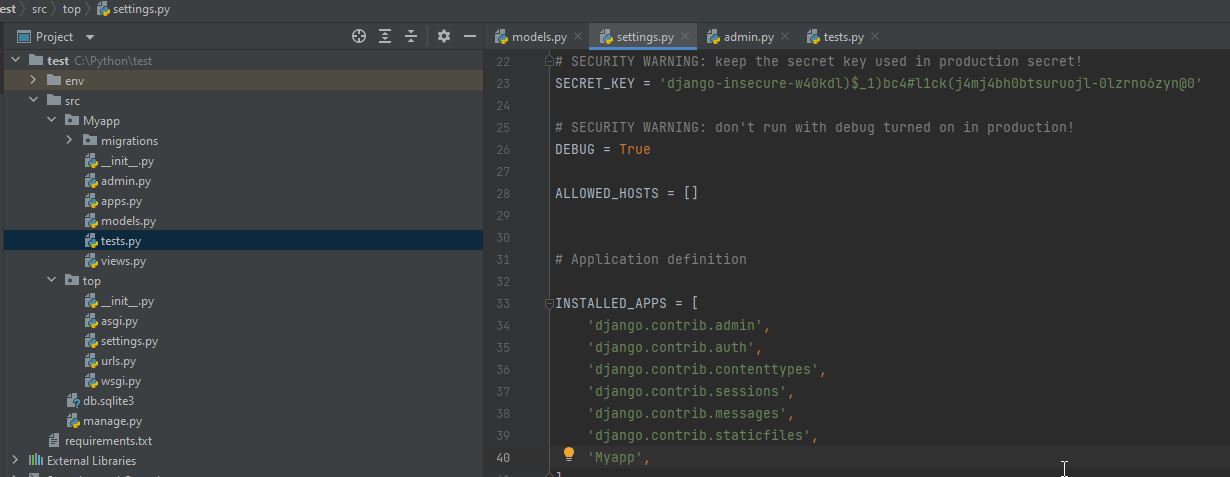The image size is (1230, 477).
Task: Select views.py in project tree
Action: tap(115, 260)
